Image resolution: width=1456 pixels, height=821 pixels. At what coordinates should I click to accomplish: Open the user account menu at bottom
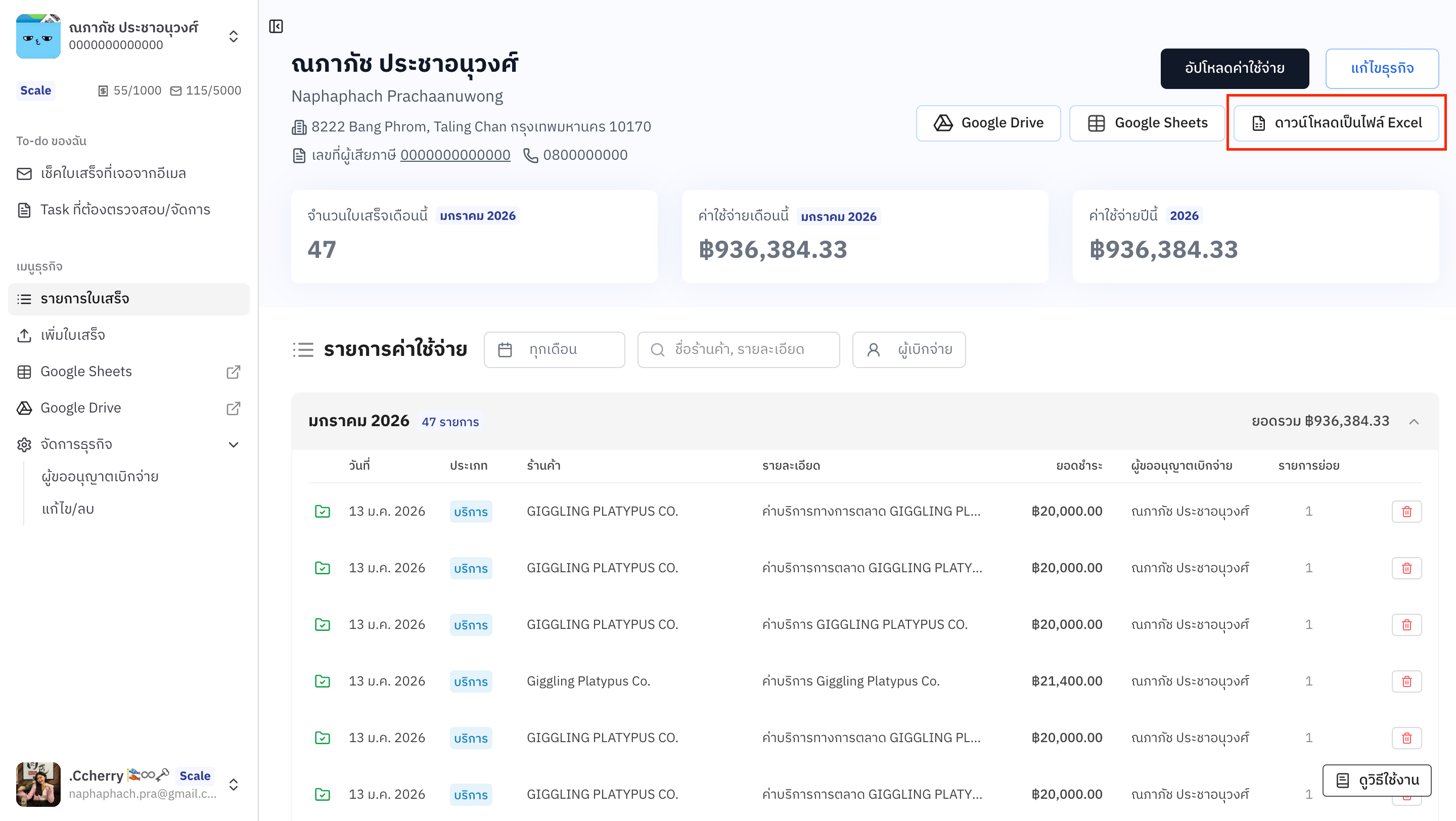[233, 784]
